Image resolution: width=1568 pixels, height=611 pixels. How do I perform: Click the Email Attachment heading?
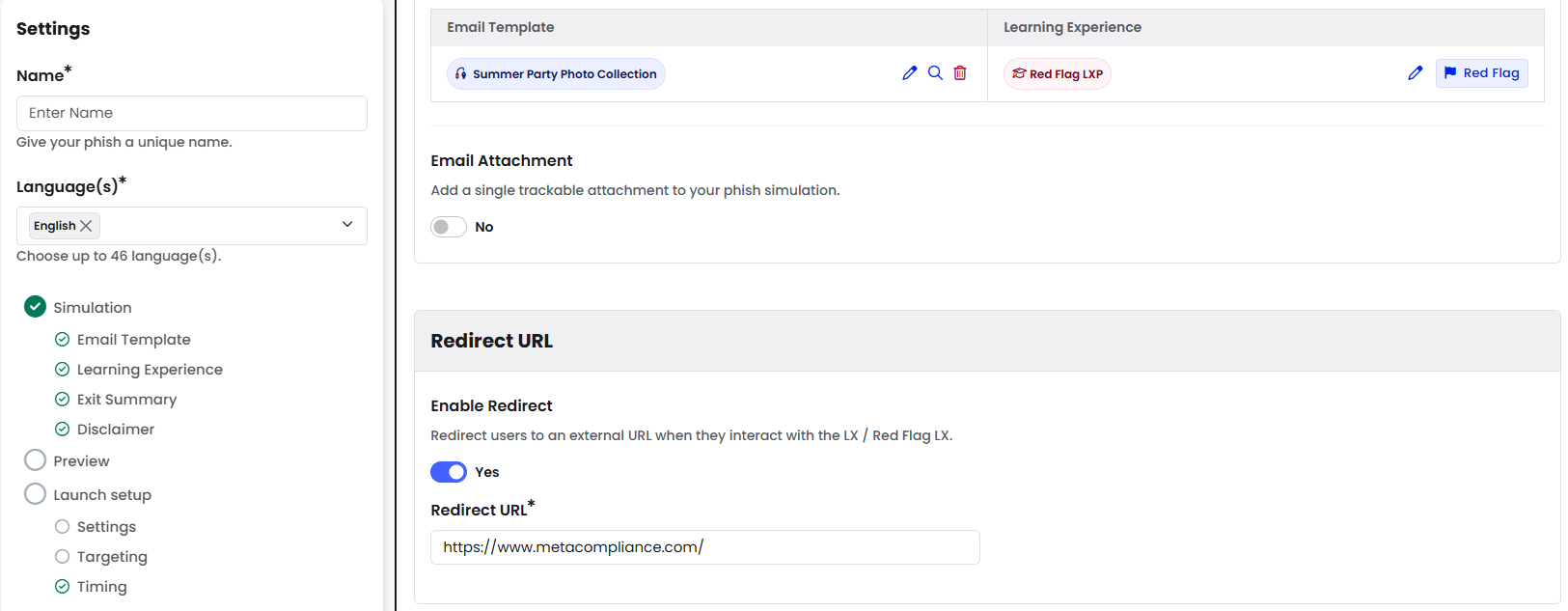(x=502, y=160)
